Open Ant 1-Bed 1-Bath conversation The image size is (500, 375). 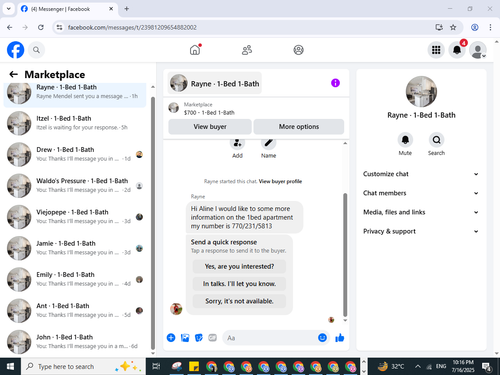[x=75, y=311]
